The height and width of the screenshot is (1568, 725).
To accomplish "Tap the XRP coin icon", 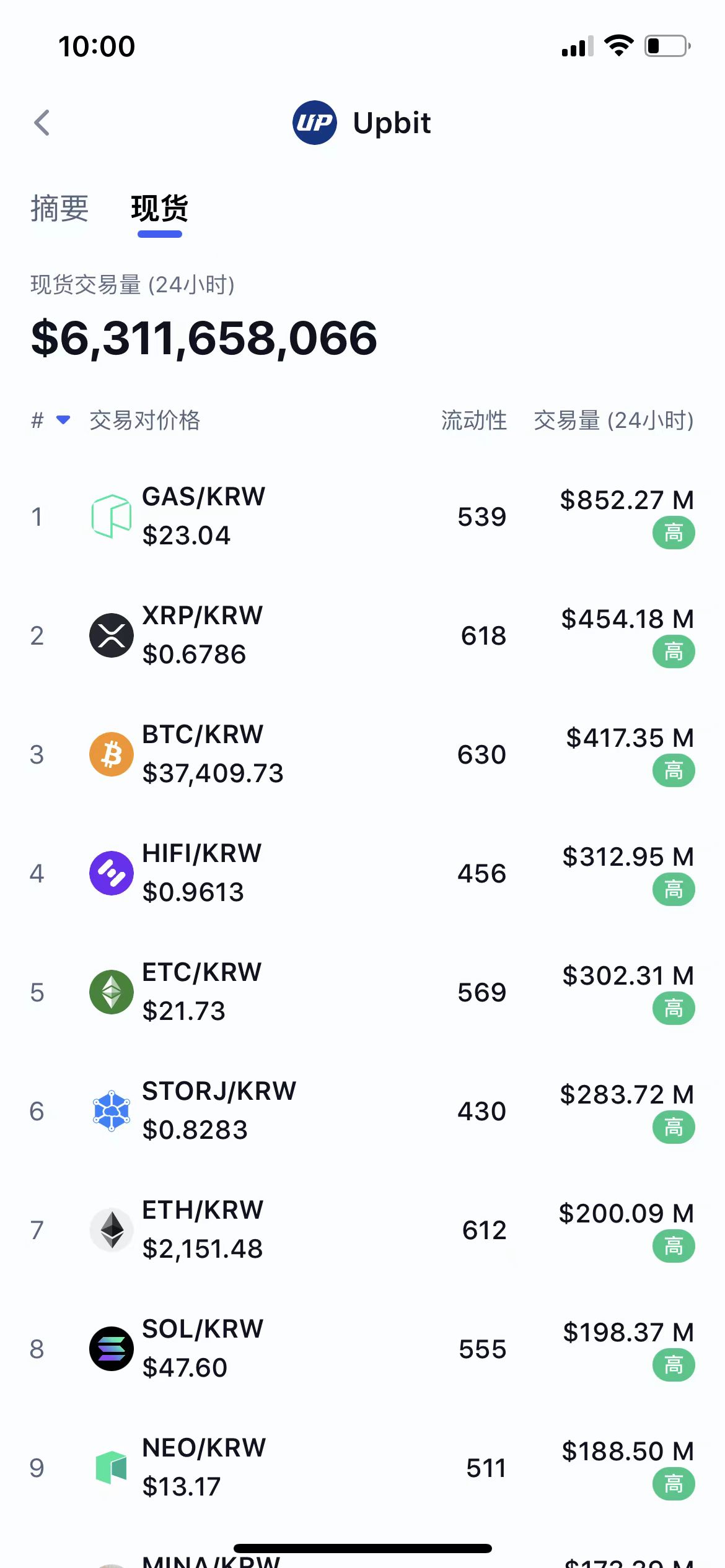I will [112, 635].
